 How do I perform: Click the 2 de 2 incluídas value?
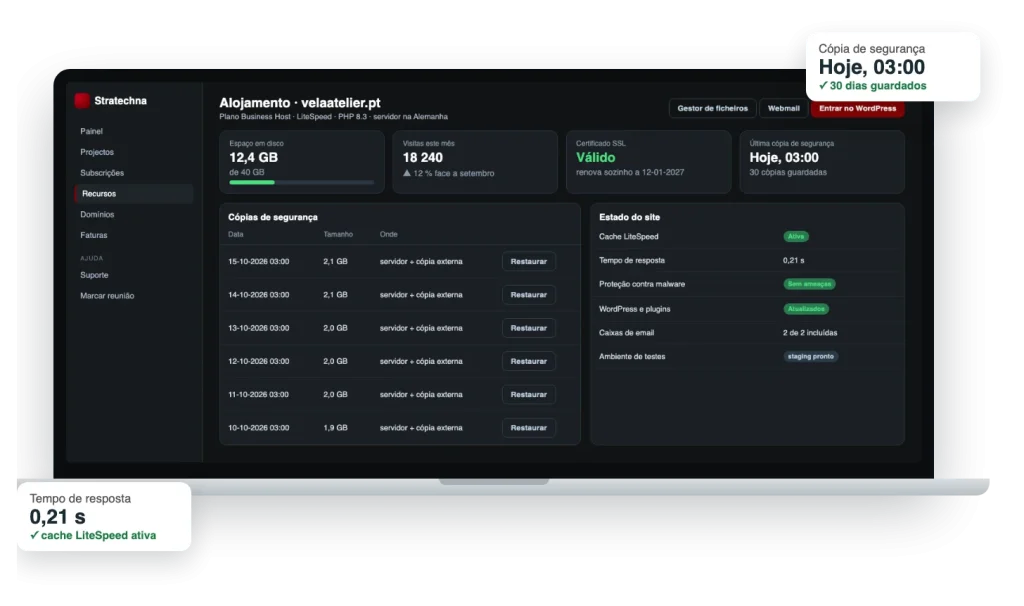810,333
